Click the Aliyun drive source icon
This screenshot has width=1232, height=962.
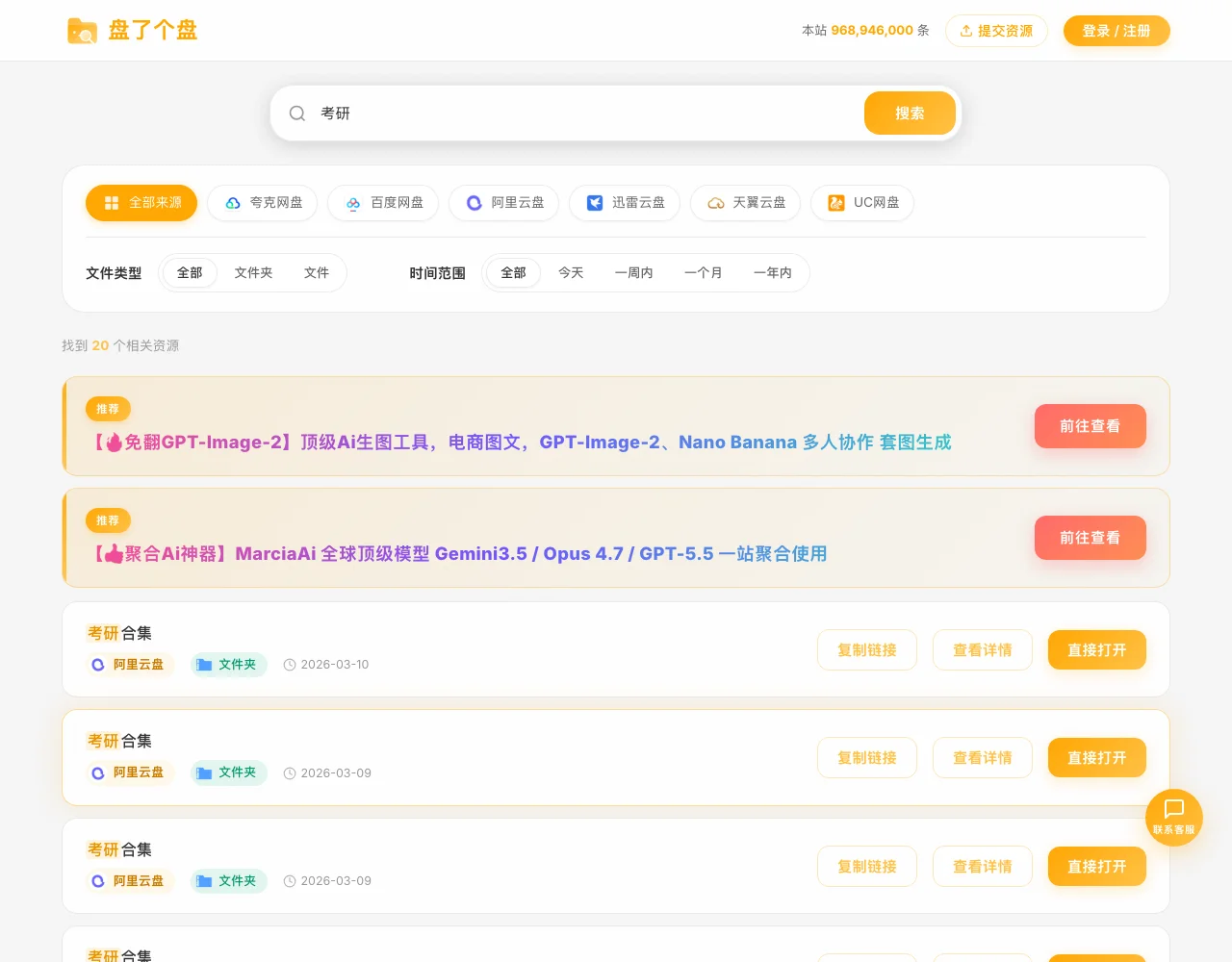point(475,203)
